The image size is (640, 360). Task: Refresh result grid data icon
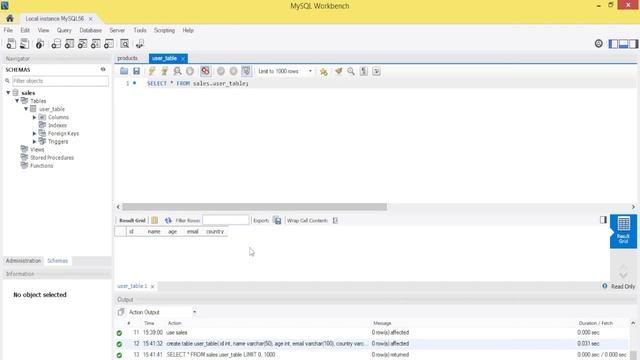[168, 220]
